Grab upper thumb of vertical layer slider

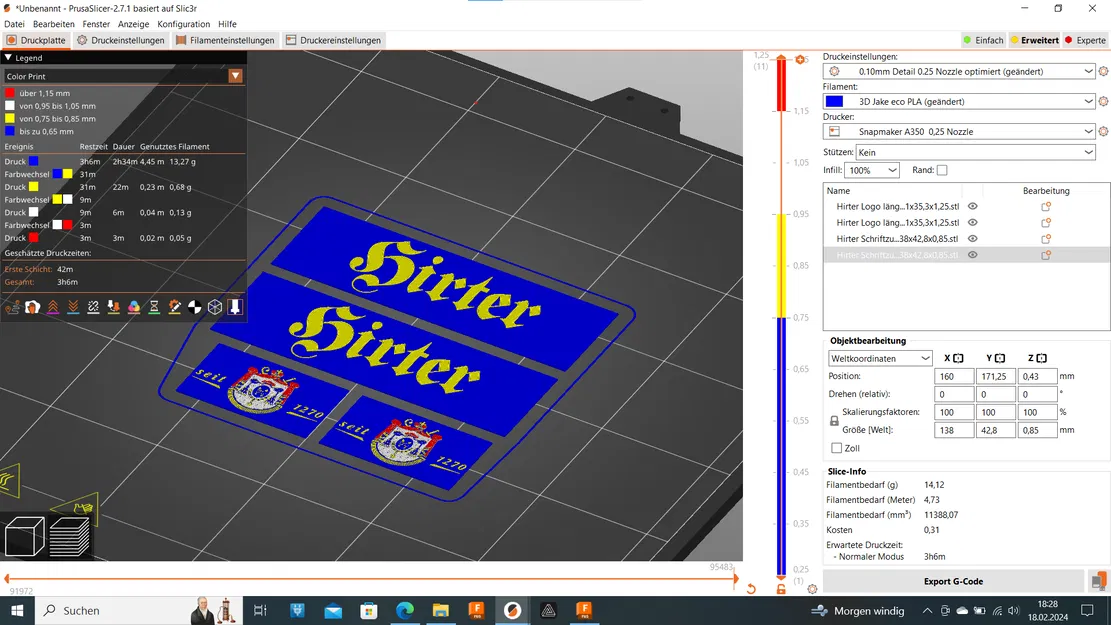tap(781, 59)
